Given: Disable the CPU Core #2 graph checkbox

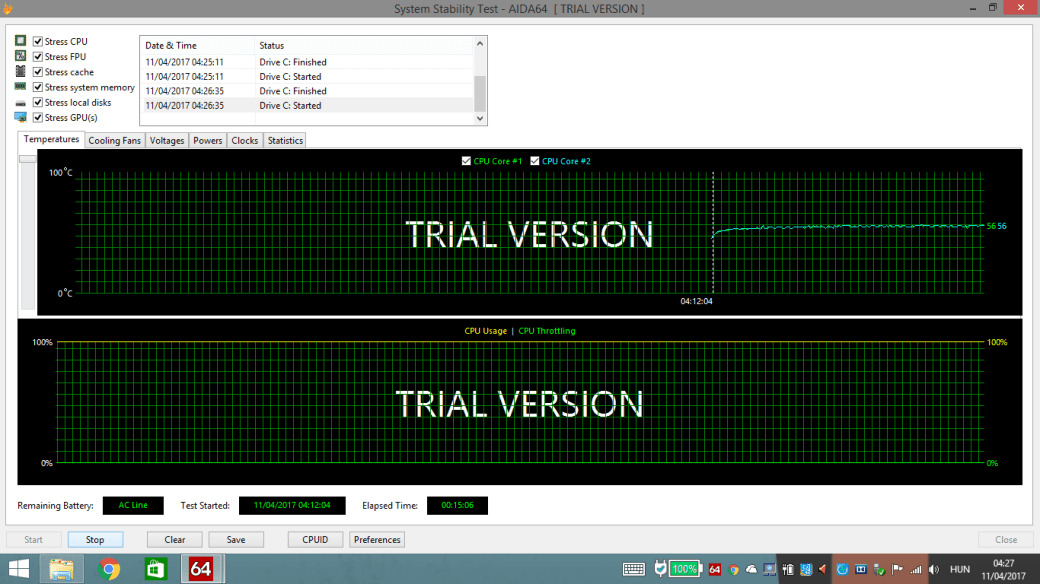Looking at the screenshot, I should (x=534, y=161).
